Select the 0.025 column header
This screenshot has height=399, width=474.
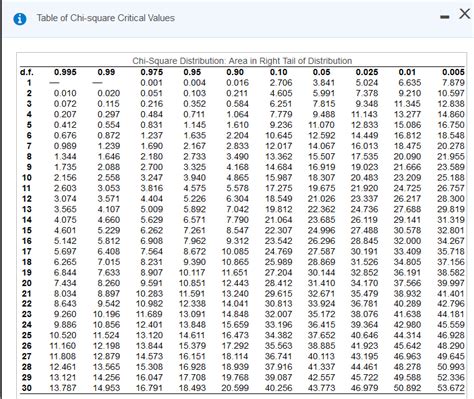(367, 72)
